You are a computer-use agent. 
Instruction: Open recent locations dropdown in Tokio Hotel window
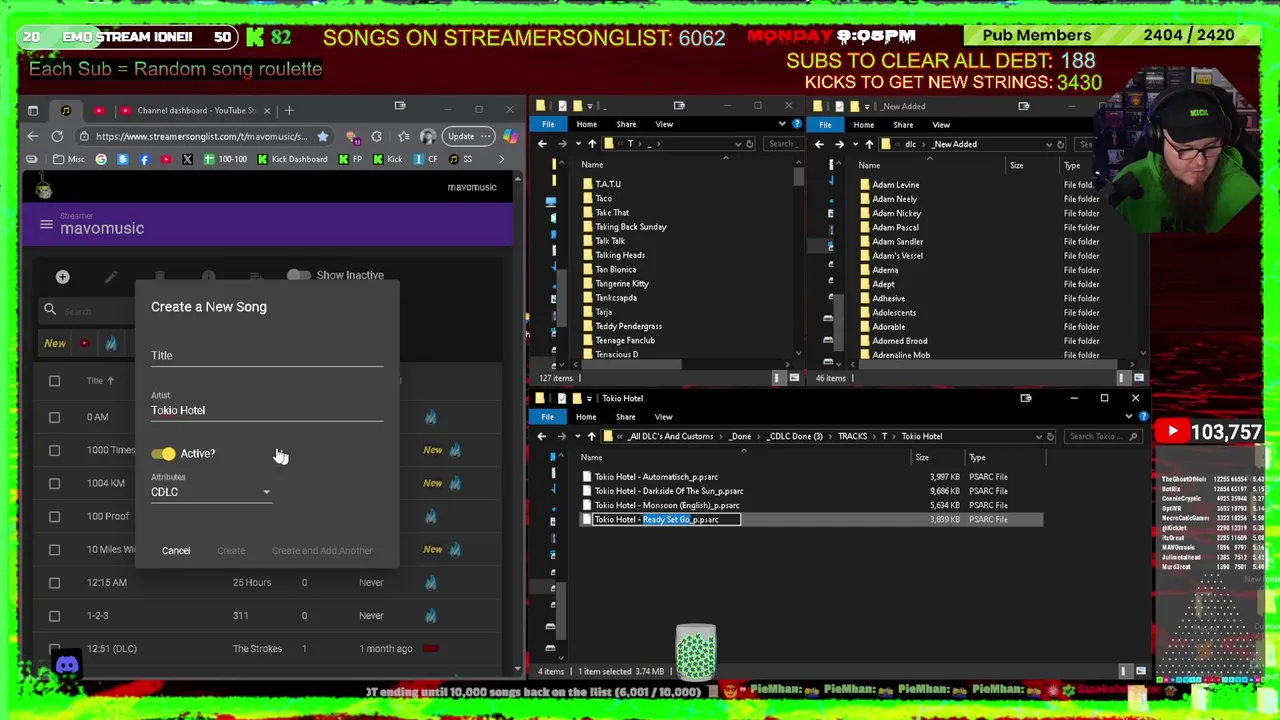[578, 436]
